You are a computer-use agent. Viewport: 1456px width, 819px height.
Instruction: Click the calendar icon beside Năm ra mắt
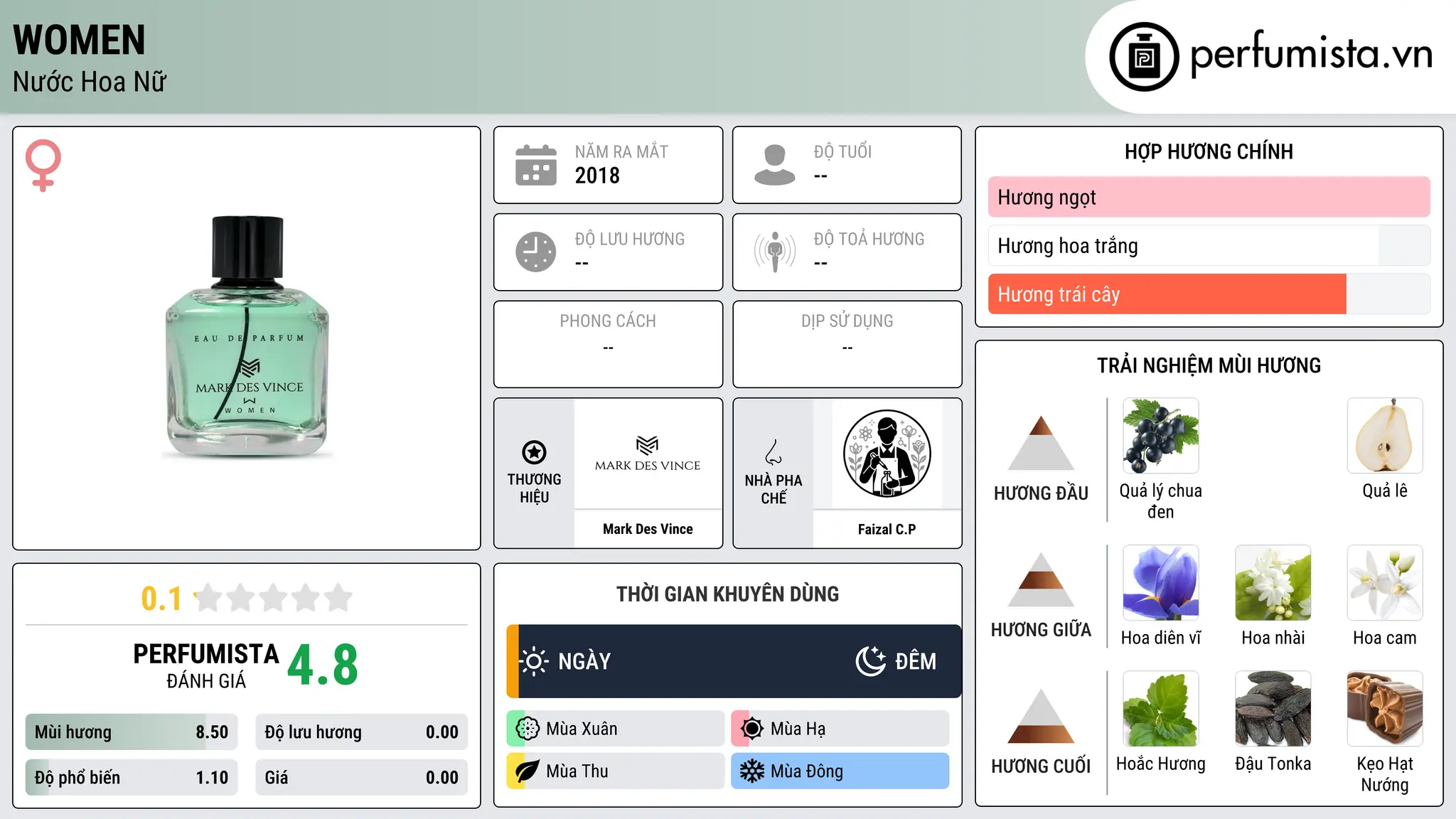pyautogui.click(x=536, y=165)
